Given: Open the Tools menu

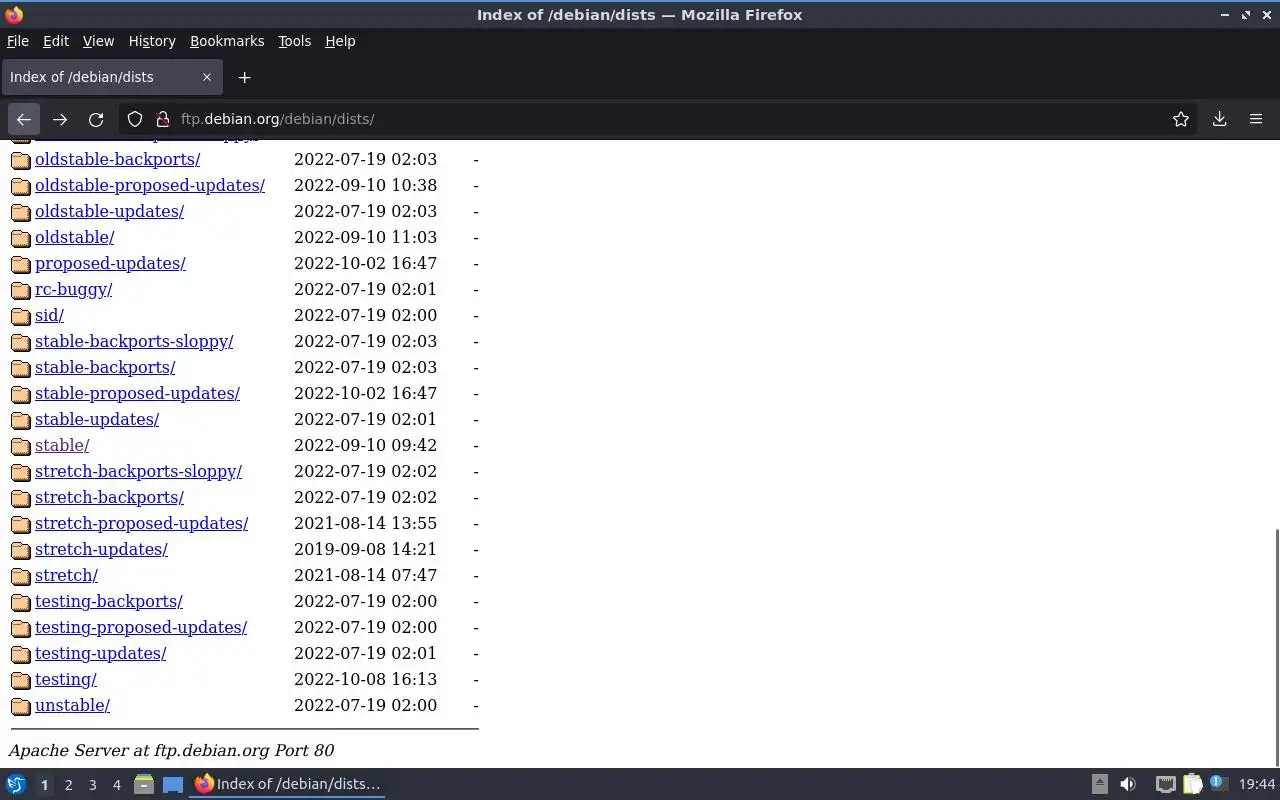Looking at the screenshot, I should click(x=294, y=41).
